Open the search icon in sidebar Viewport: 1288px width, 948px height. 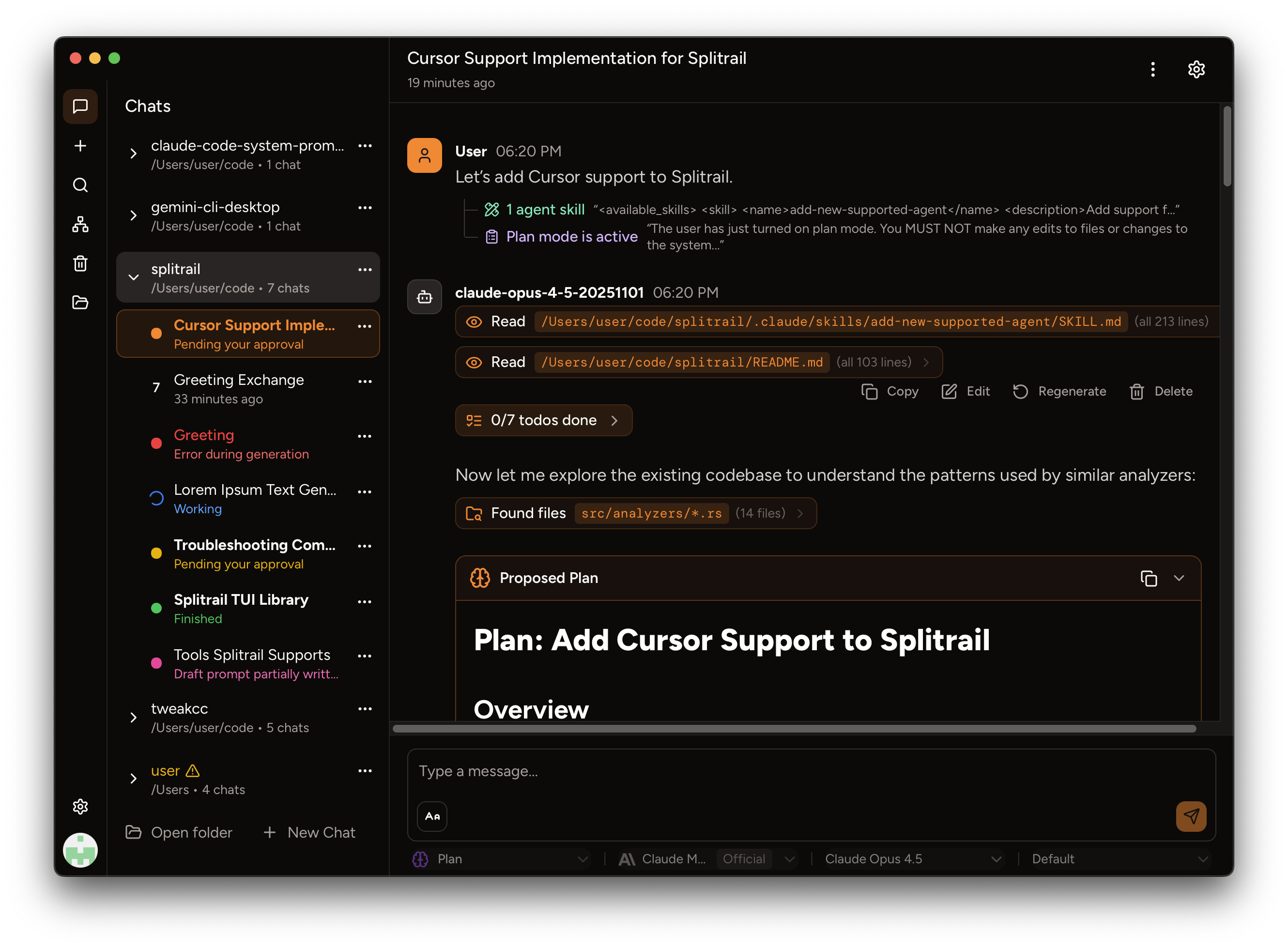tap(80, 185)
